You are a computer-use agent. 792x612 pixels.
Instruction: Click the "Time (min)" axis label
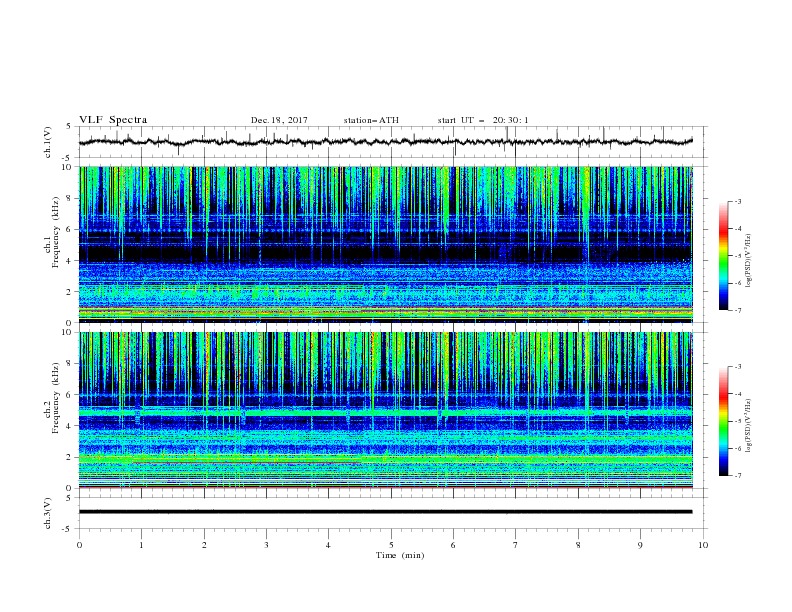coord(400,555)
